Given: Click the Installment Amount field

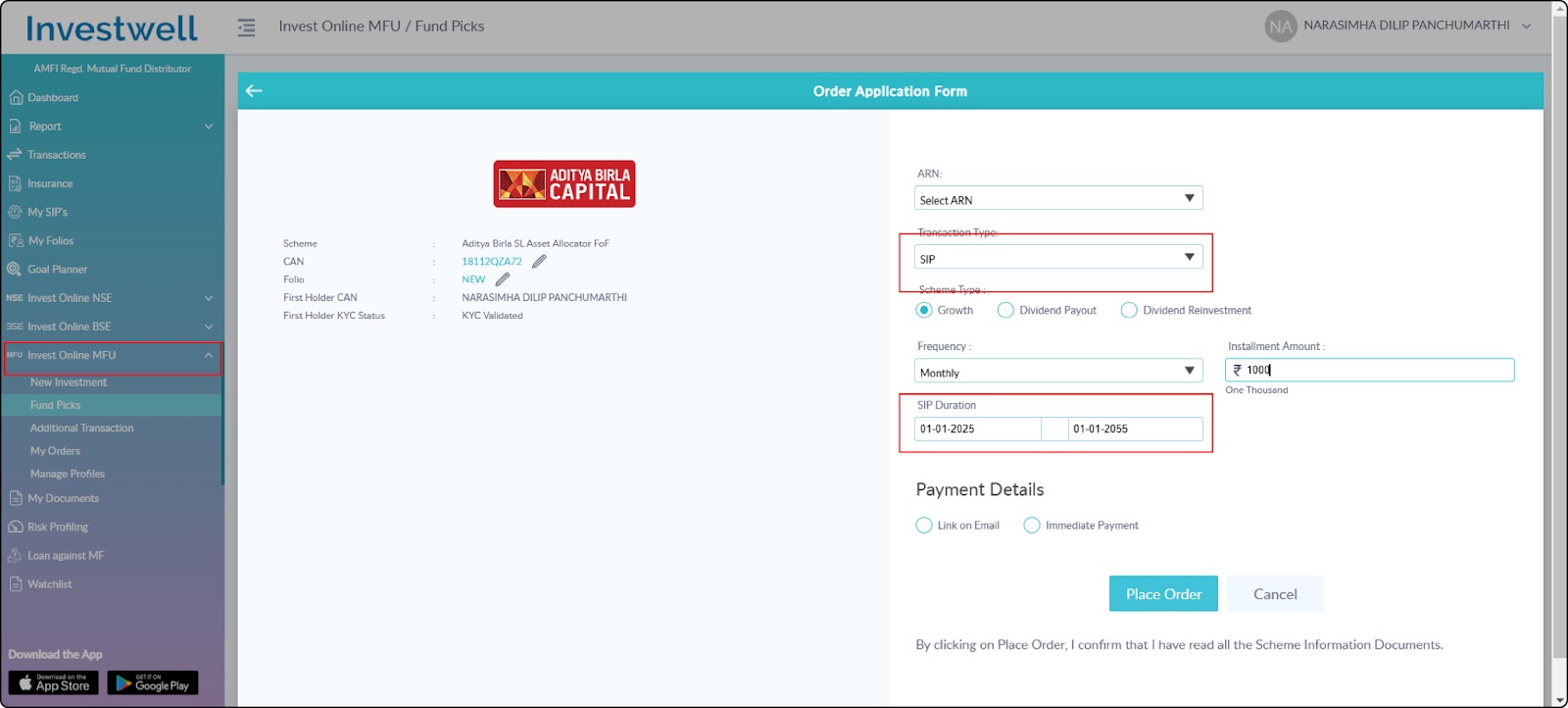Looking at the screenshot, I should coord(1369,370).
